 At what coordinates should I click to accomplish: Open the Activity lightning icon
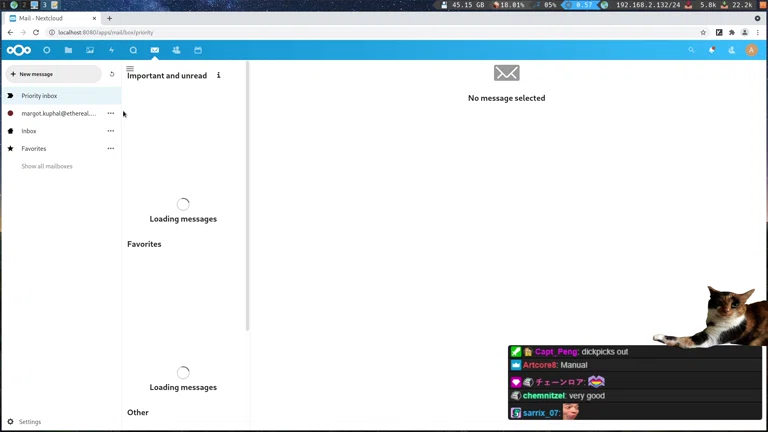point(111,50)
